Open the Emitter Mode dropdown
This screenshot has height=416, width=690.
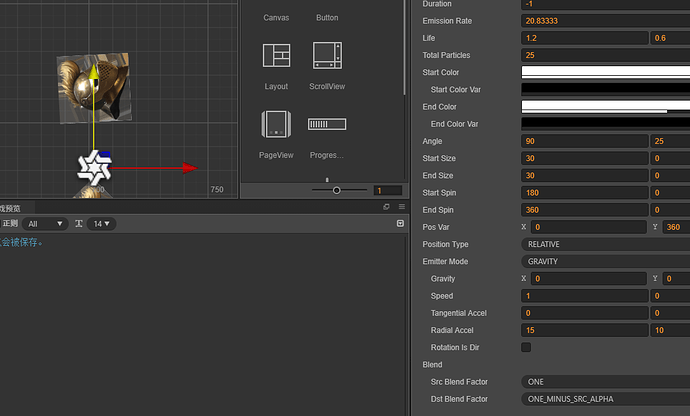tap(605, 261)
